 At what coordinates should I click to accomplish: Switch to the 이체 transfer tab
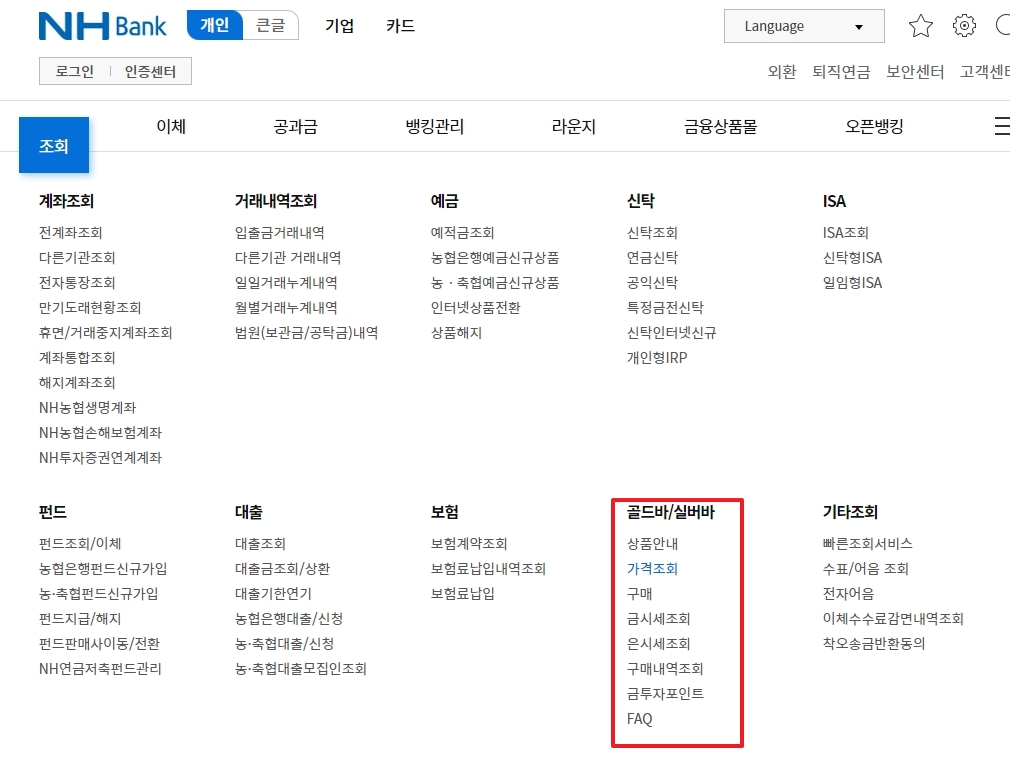click(170, 126)
